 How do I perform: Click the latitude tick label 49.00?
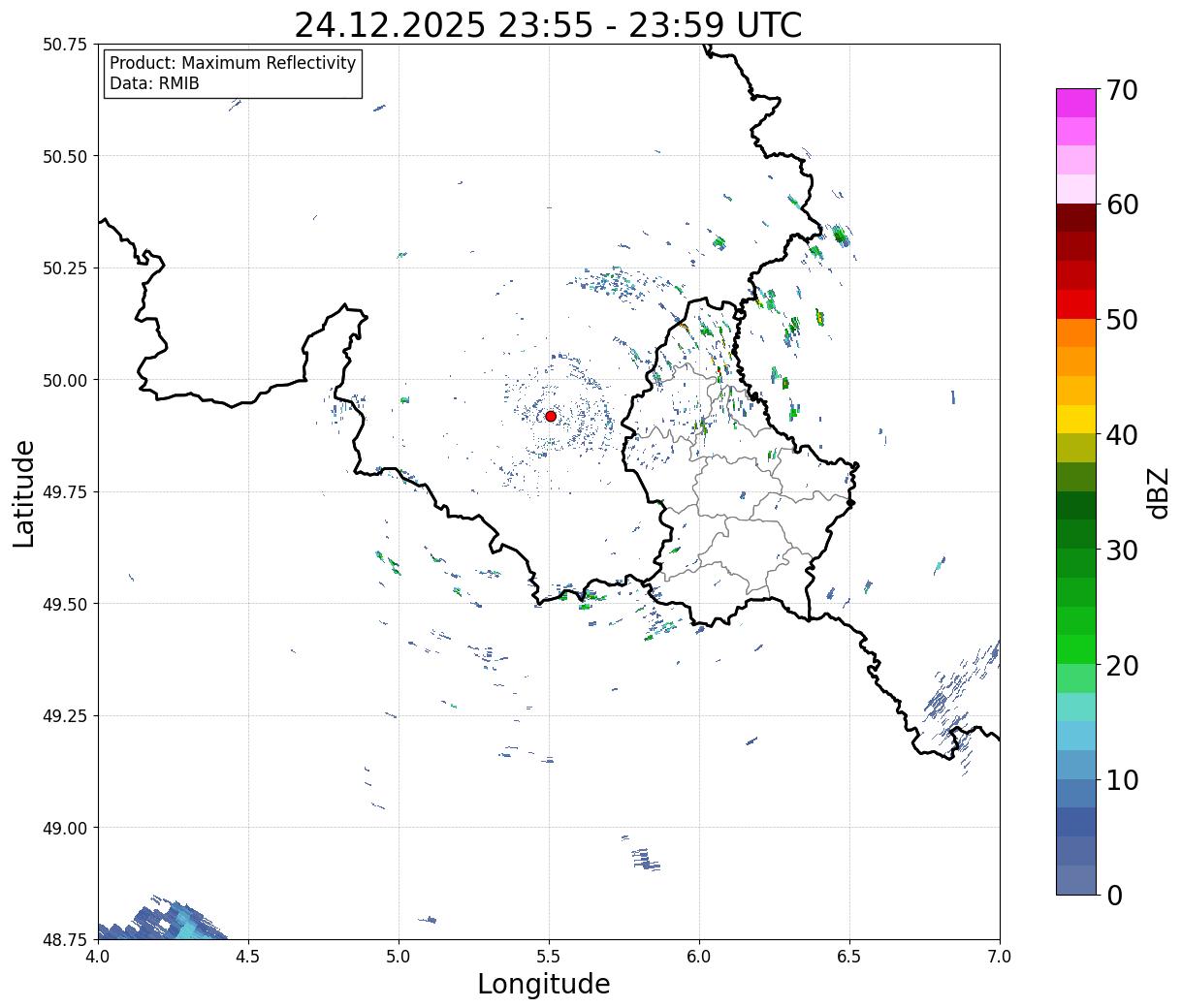click(66, 828)
